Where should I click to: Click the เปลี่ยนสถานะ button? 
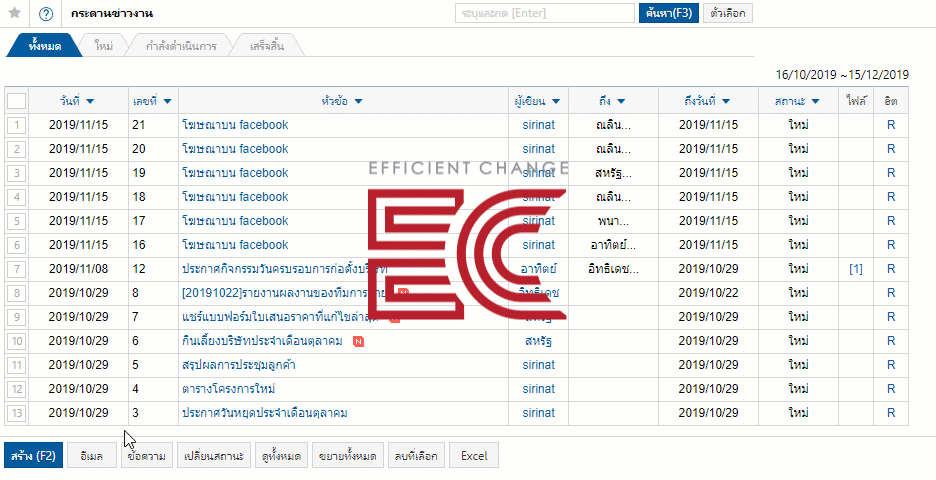point(214,456)
